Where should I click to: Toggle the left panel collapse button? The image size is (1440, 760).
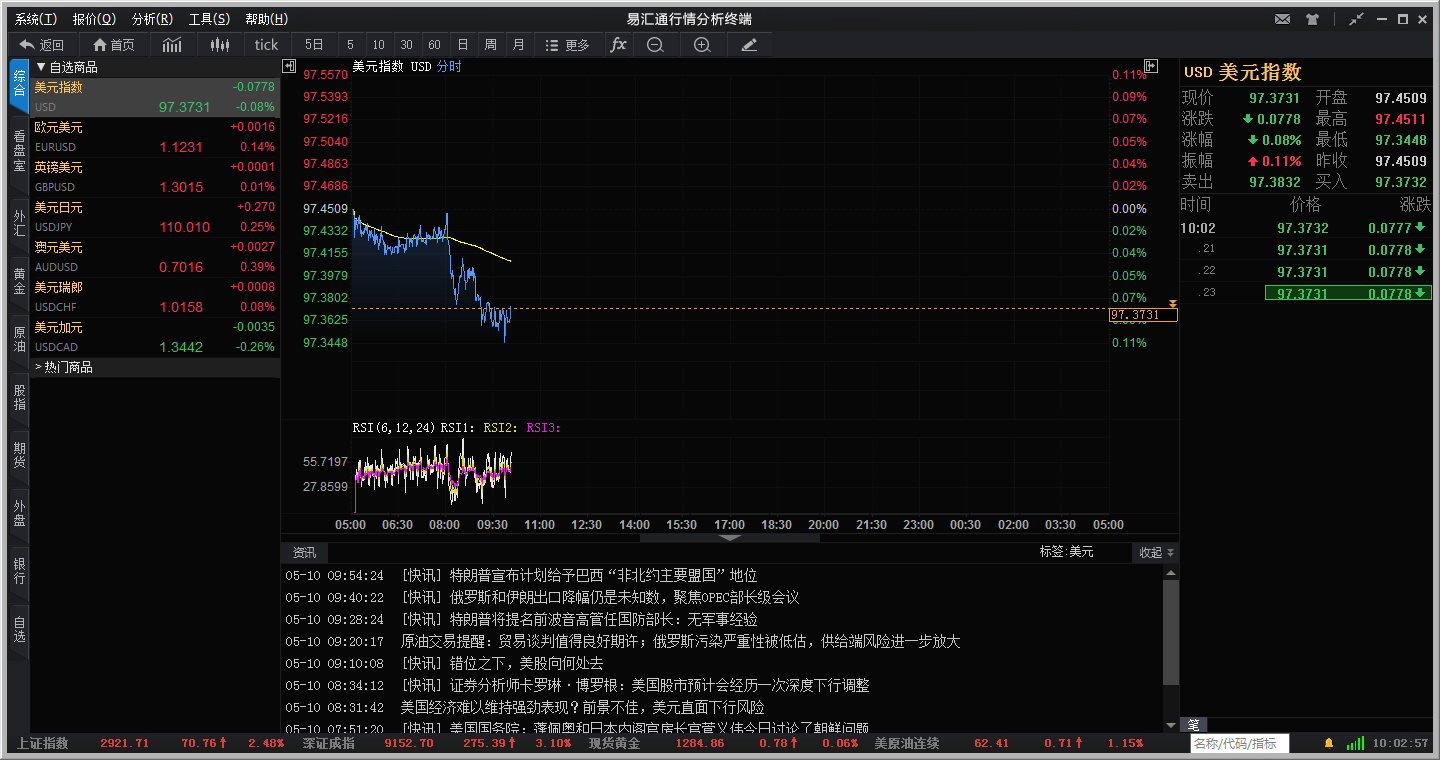289,66
